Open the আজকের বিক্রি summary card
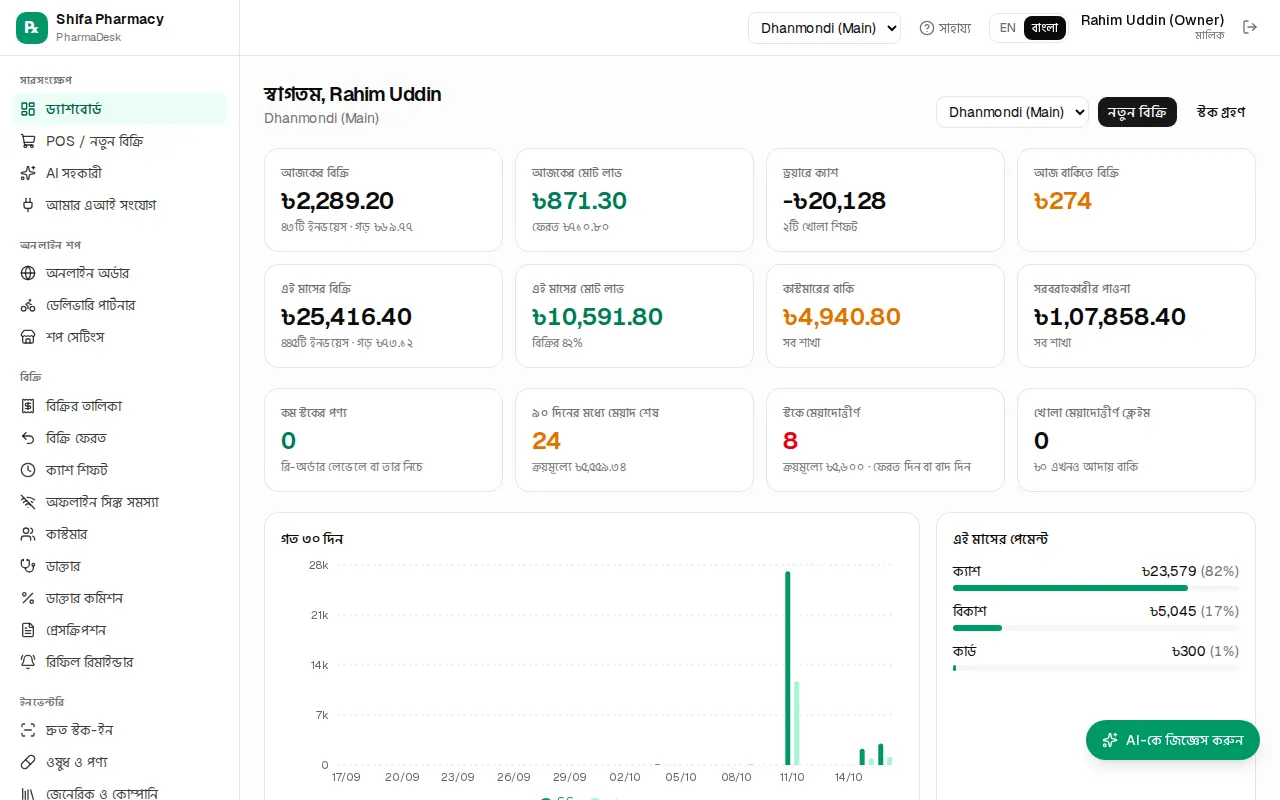This screenshot has height=800, width=1280. [383, 200]
